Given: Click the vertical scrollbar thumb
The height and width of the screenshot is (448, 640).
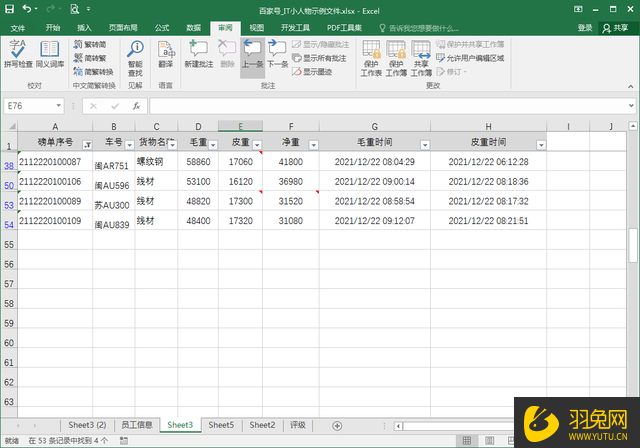Looking at the screenshot, I should [x=633, y=245].
